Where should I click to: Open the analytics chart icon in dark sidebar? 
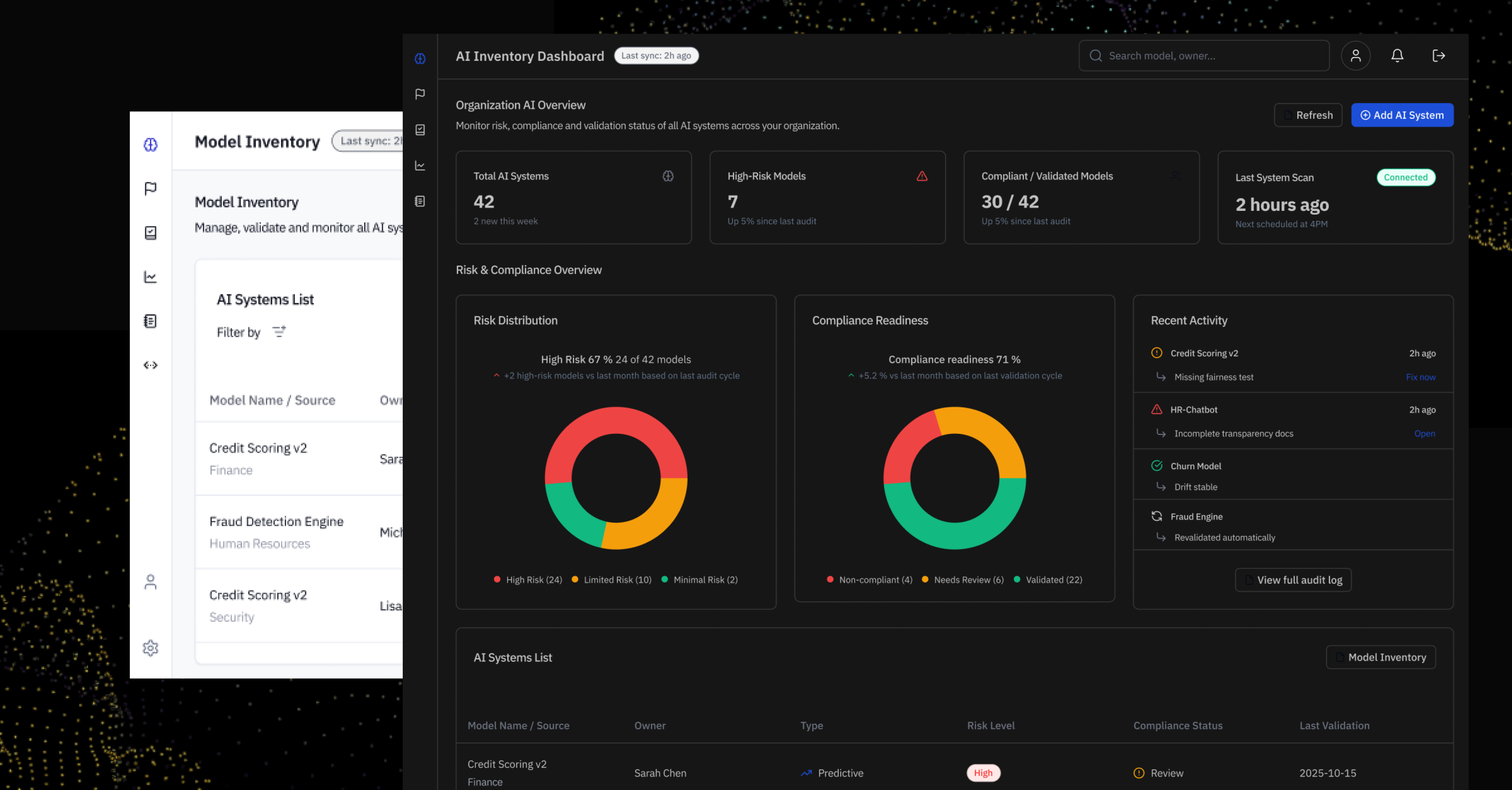(x=420, y=165)
